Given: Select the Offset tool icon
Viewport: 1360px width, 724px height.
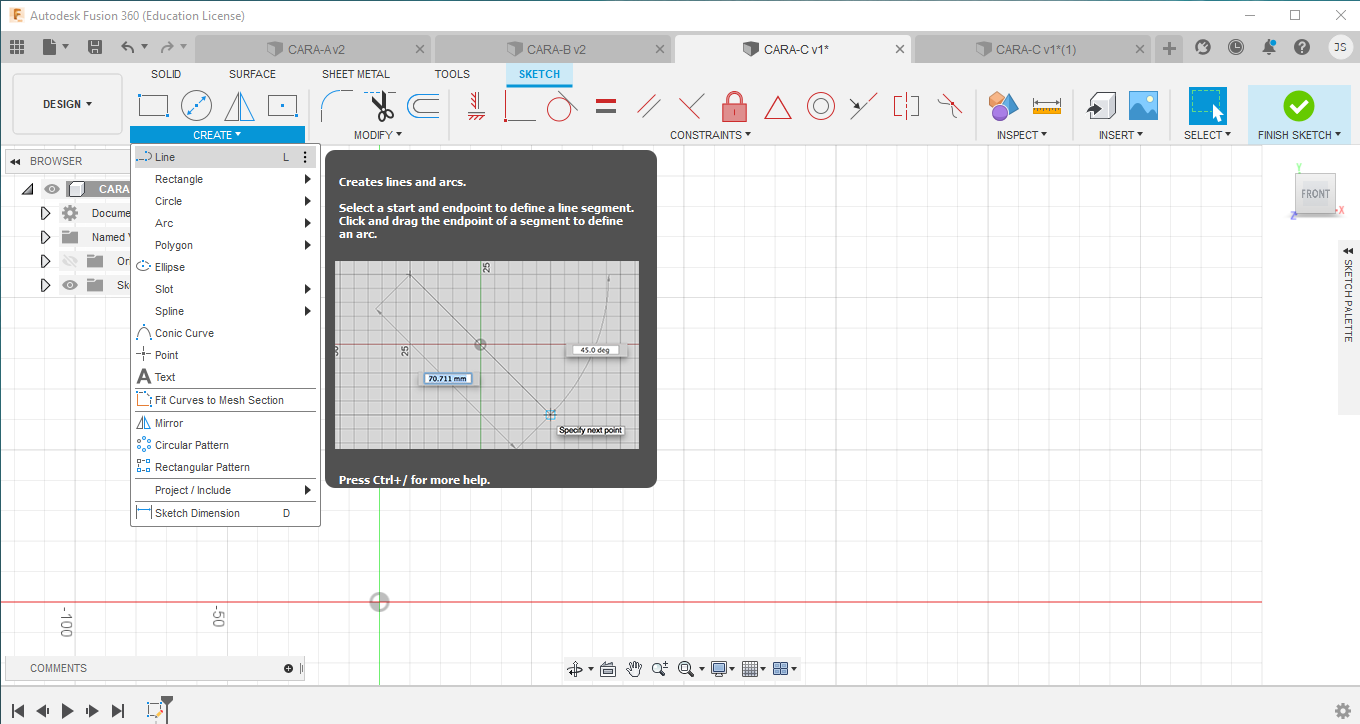Looking at the screenshot, I should tap(423, 105).
